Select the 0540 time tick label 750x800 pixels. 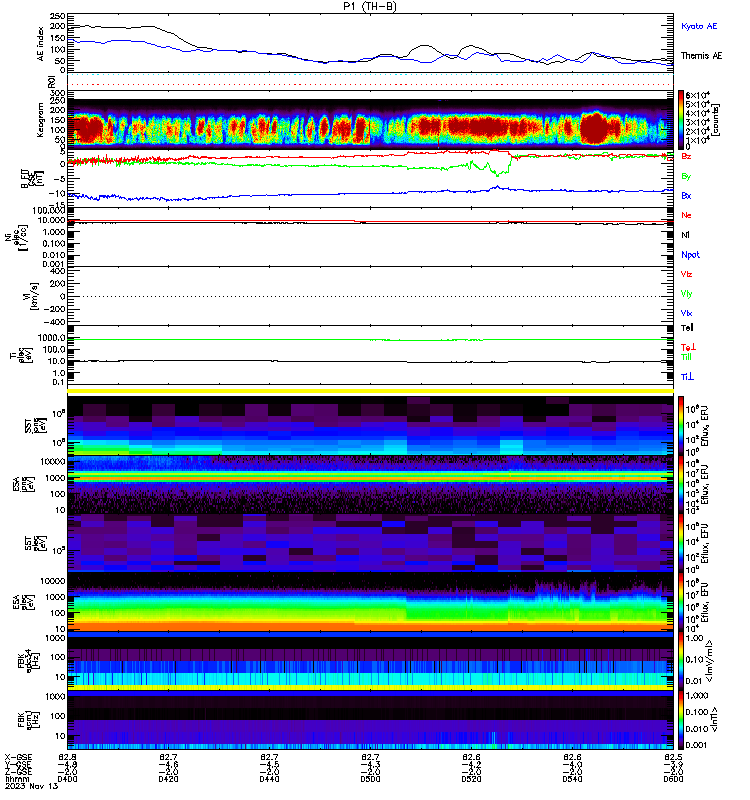(572, 779)
